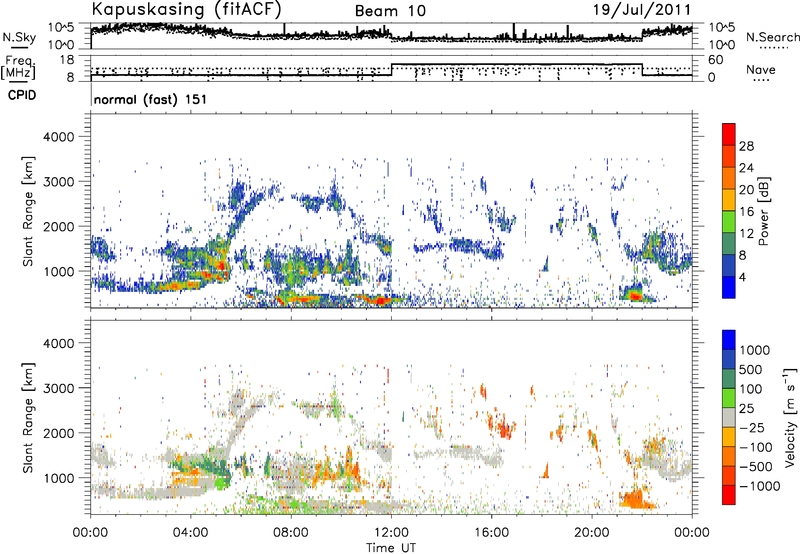Click Slant Range label of velocity panel
The image size is (800, 554).
click(x=28, y=417)
